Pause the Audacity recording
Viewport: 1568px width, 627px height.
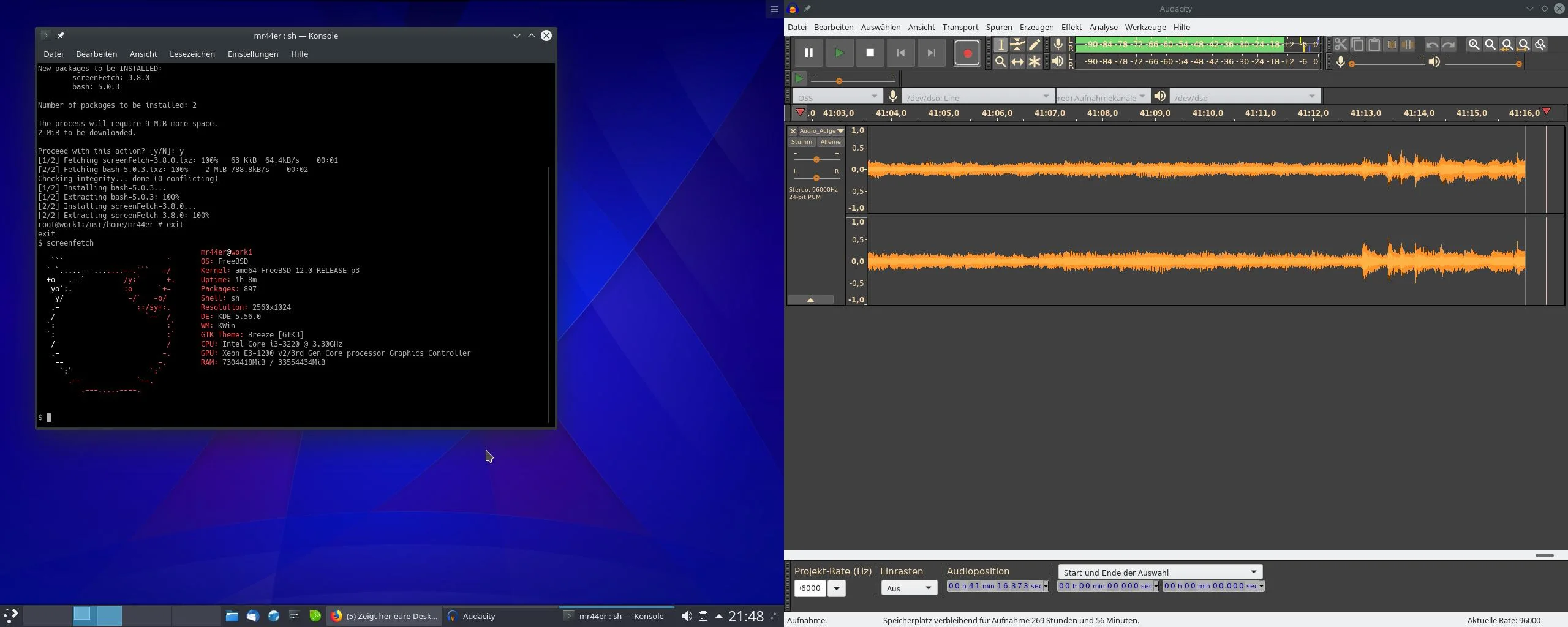[809, 53]
